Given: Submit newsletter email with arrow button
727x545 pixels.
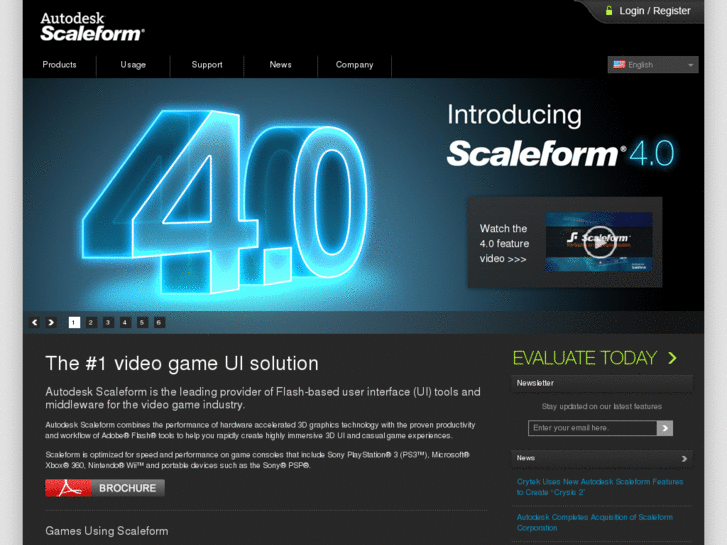Looking at the screenshot, I should pos(664,428).
